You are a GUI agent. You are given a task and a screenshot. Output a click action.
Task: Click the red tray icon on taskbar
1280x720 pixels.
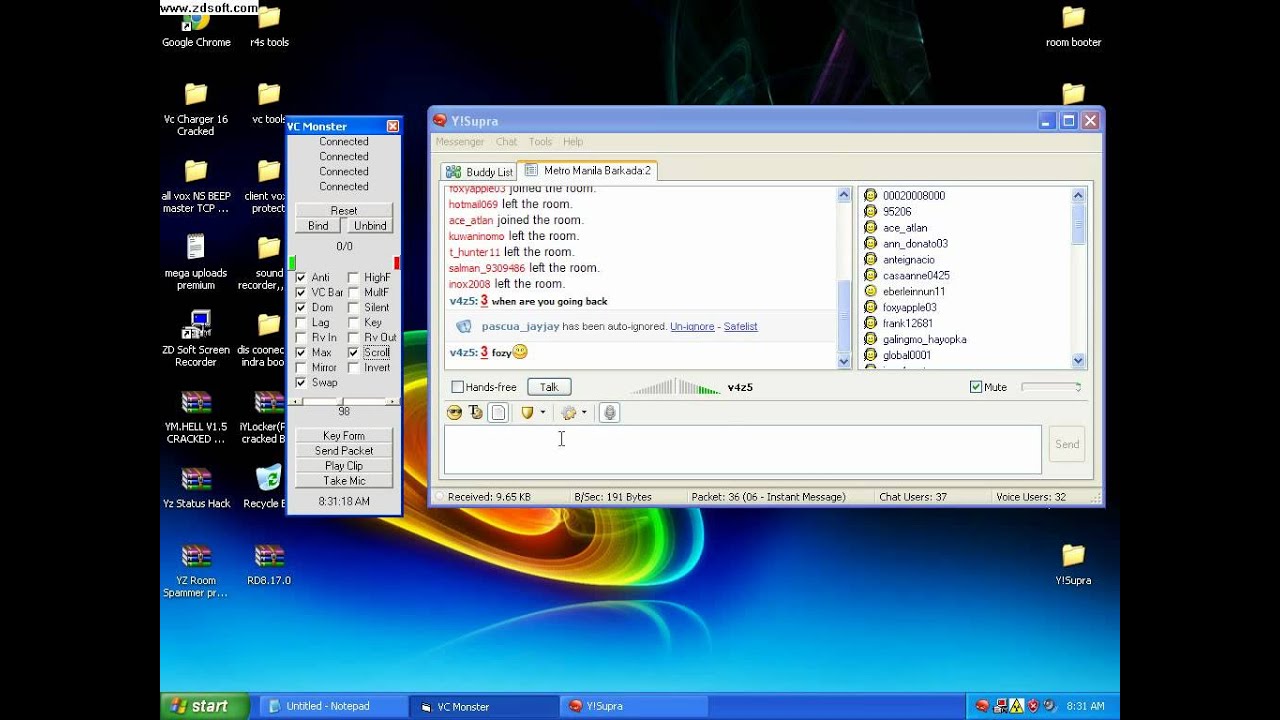click(x=982, y=706)
